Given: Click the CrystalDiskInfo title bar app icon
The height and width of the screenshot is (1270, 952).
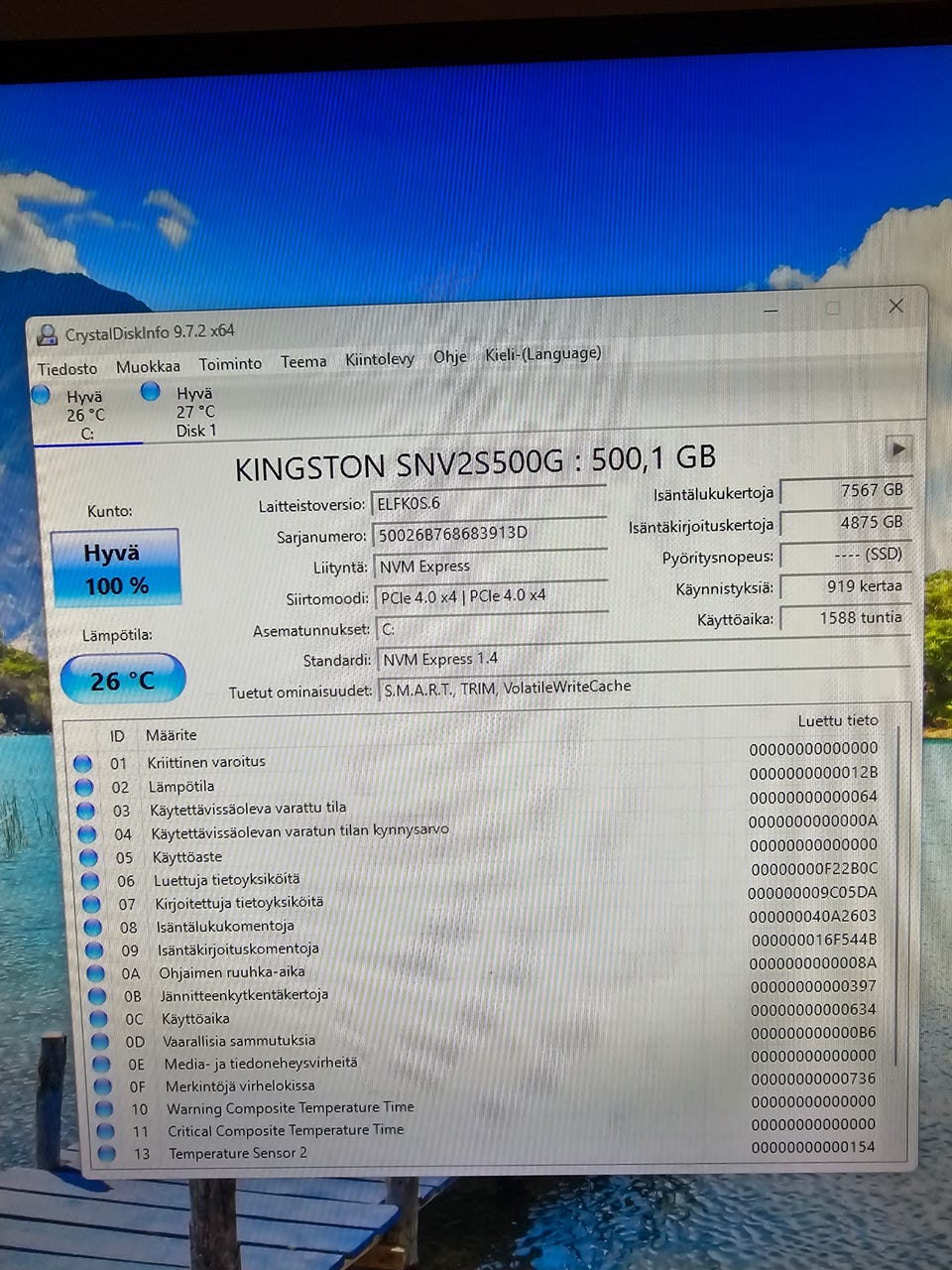Looking at the screenshot, I should 47,335.
